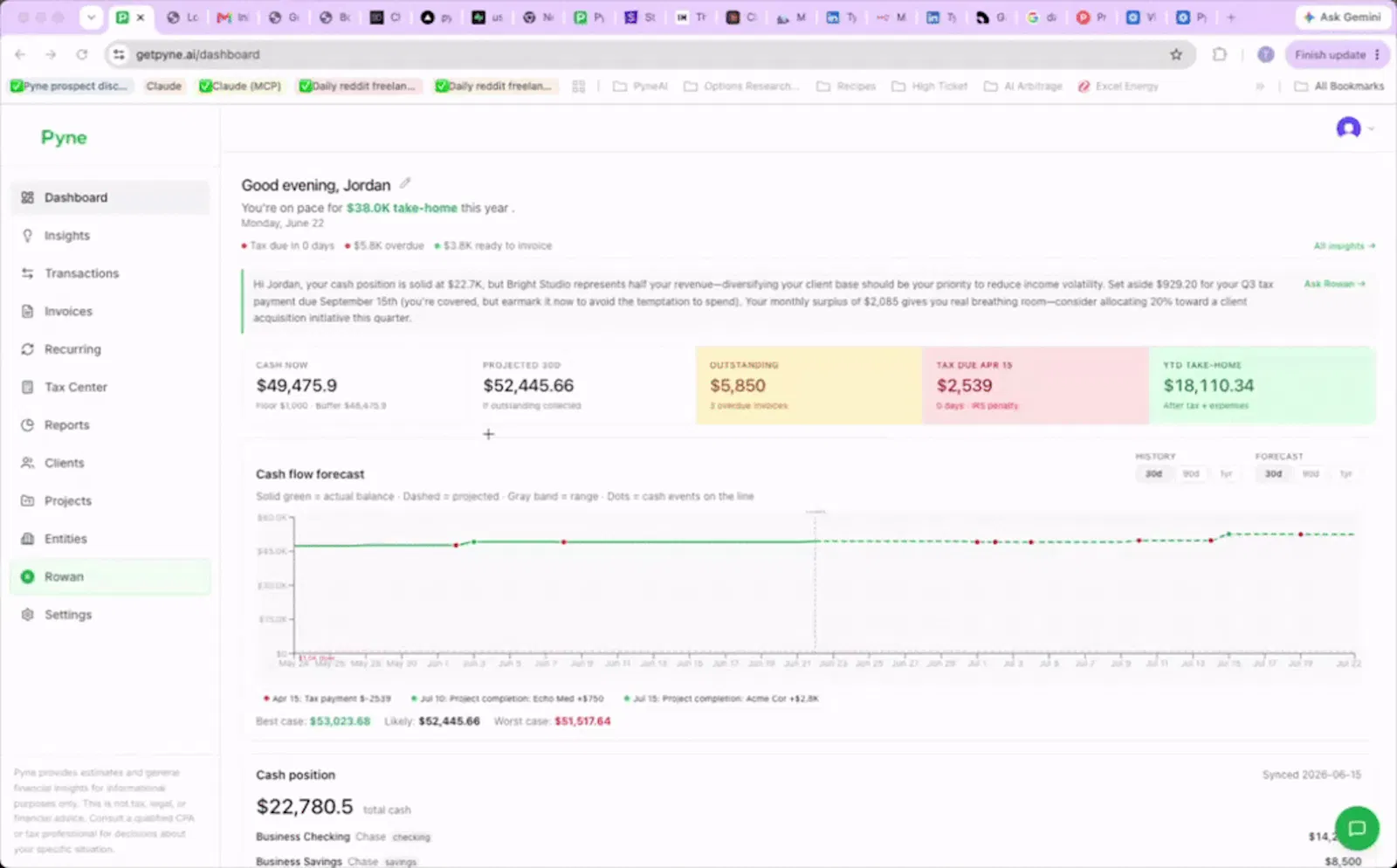This screenshot has width=1397, height=868.
Task: Click the Synced 2026-06-15 label
Action: [1311, 775]
